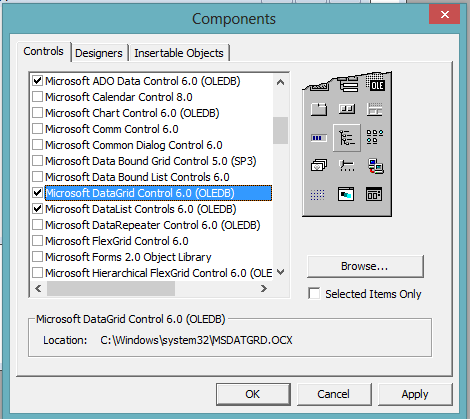Select the 'Microsoft Calendar Control 8.0' list entry
The image size is (470, 419).
click(119, 97)
